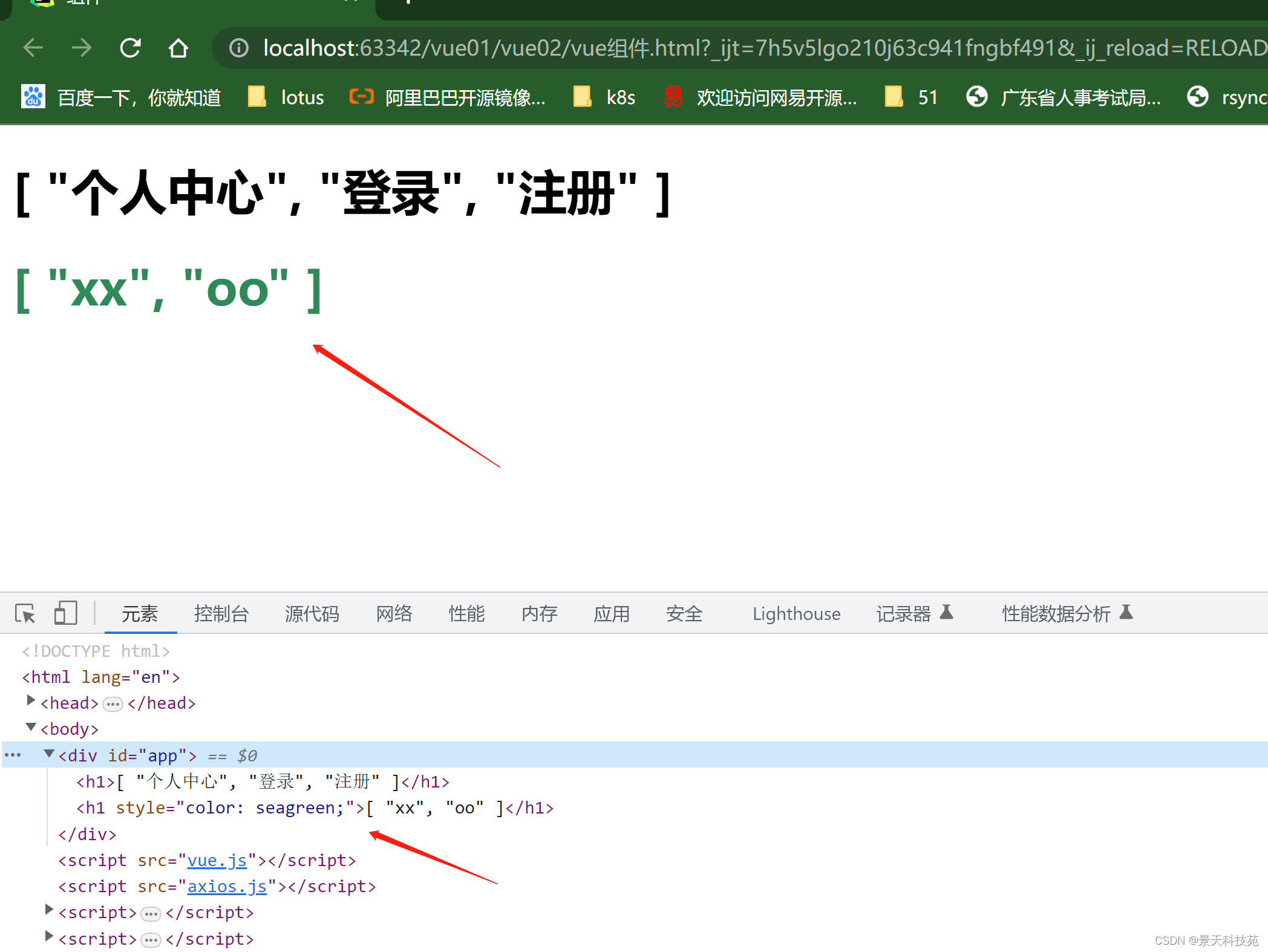This screenshot has width=1268, height=952.
Task: Open the 百度一下 bookmark
Action: coord(121,97)
